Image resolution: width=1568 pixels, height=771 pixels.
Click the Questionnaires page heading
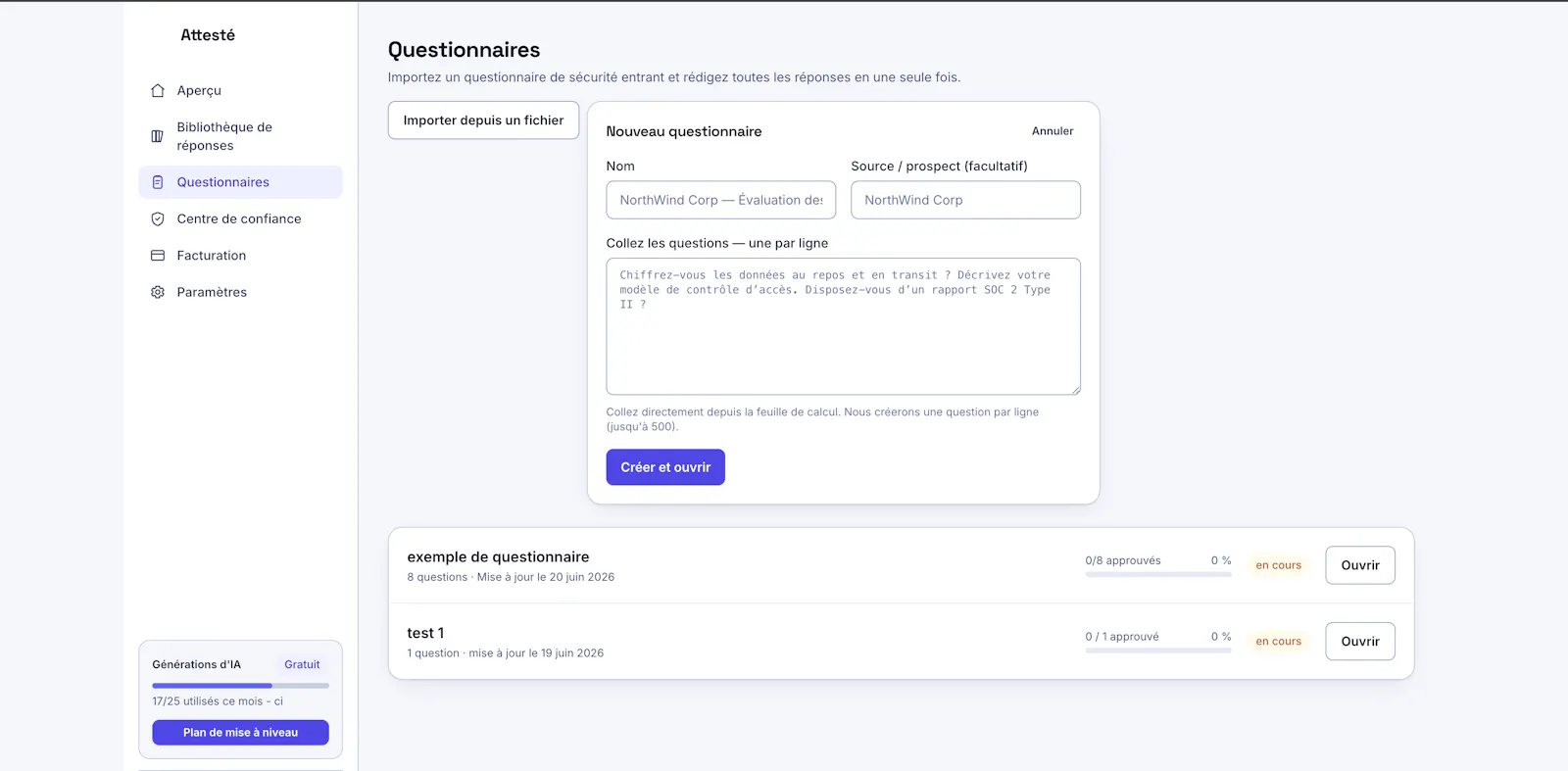(x=464, y=50)
